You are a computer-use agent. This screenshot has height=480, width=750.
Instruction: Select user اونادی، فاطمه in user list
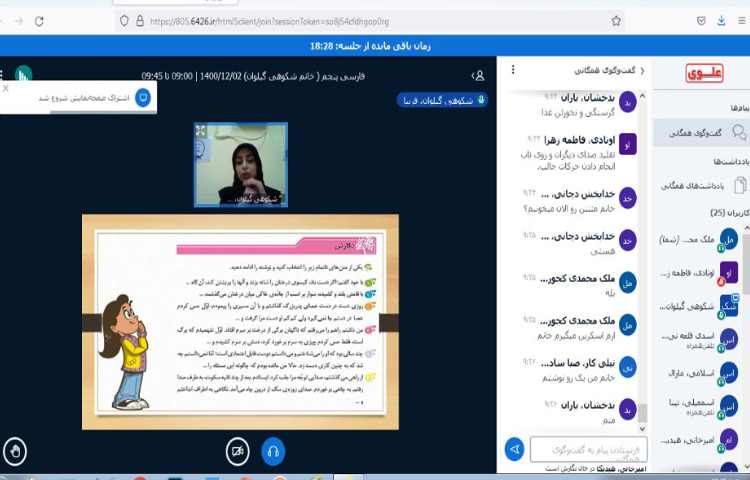tap(699, 273)
